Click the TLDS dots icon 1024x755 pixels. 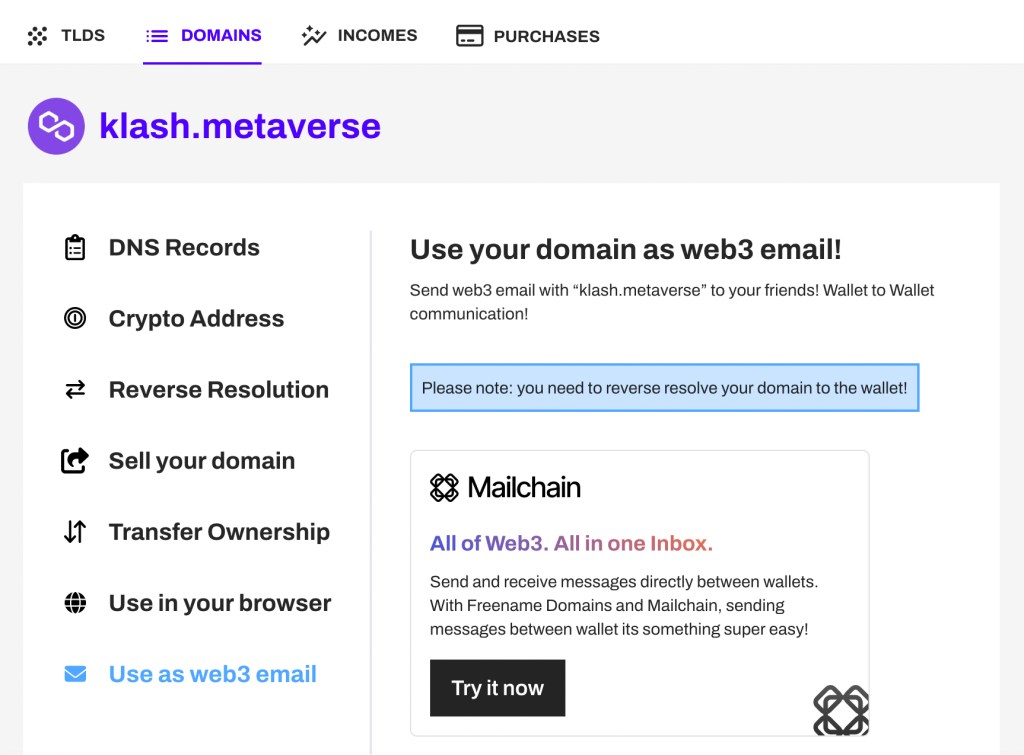[x=37, y=36]
